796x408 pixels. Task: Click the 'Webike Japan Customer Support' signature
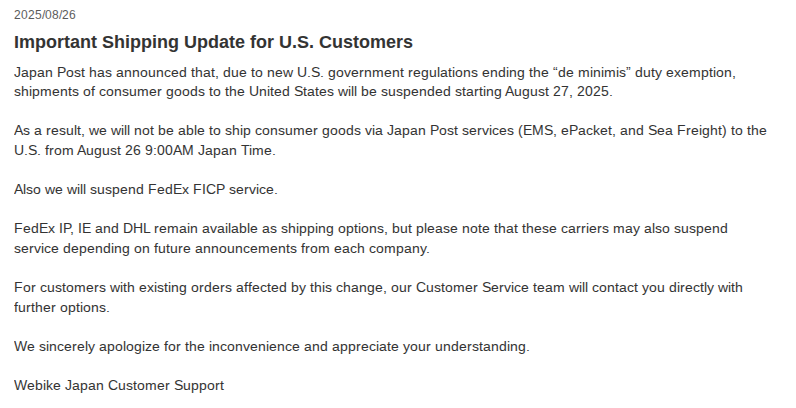click(119, 386)
